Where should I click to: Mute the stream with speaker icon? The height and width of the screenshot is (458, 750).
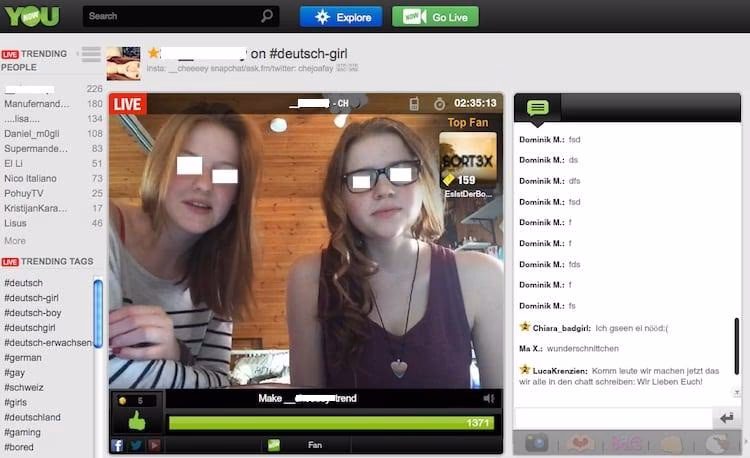[489, 398]
